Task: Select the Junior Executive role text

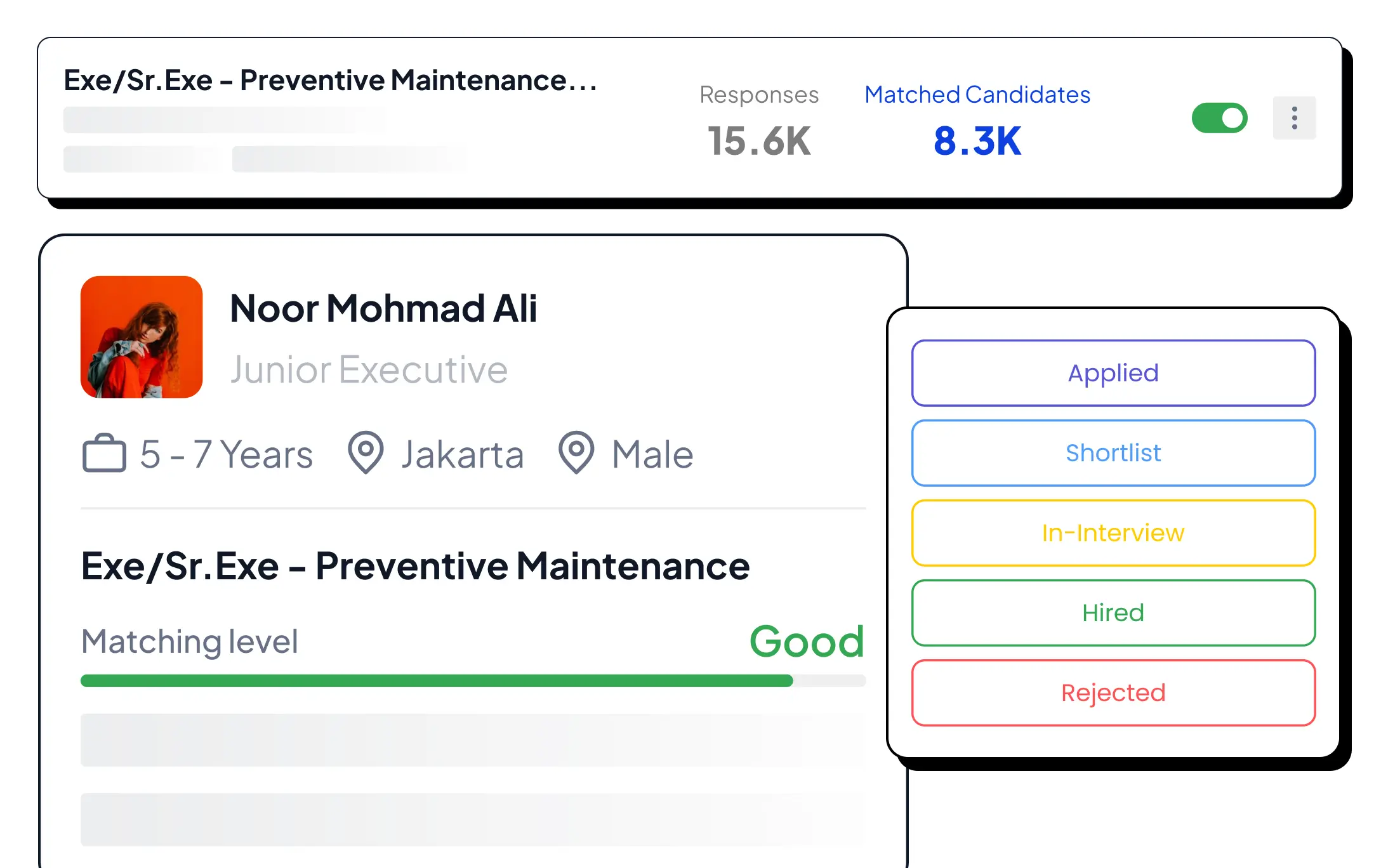Action: click(369, 370)
